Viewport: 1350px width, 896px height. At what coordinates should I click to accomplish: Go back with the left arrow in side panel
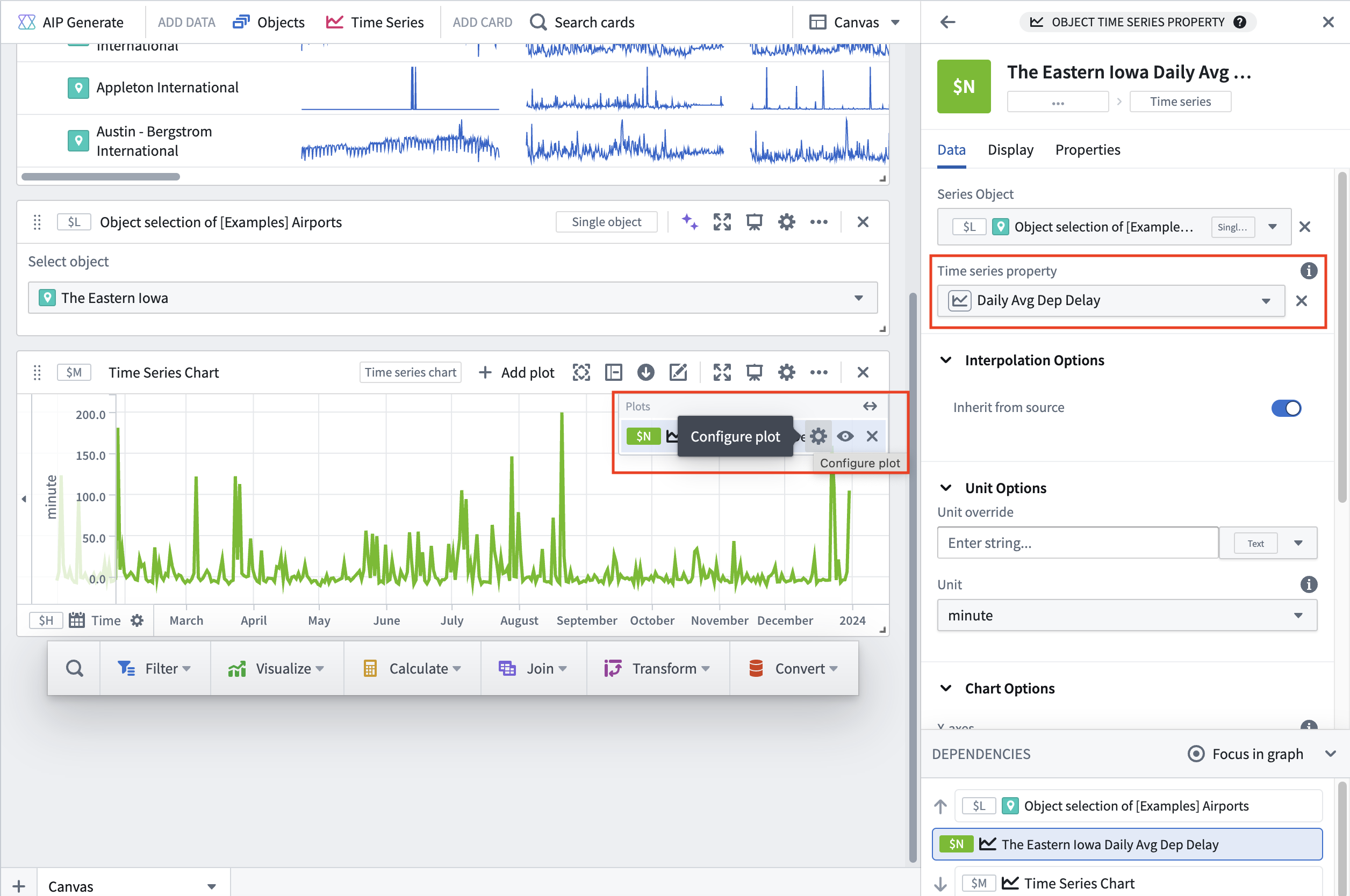(947, 21)
